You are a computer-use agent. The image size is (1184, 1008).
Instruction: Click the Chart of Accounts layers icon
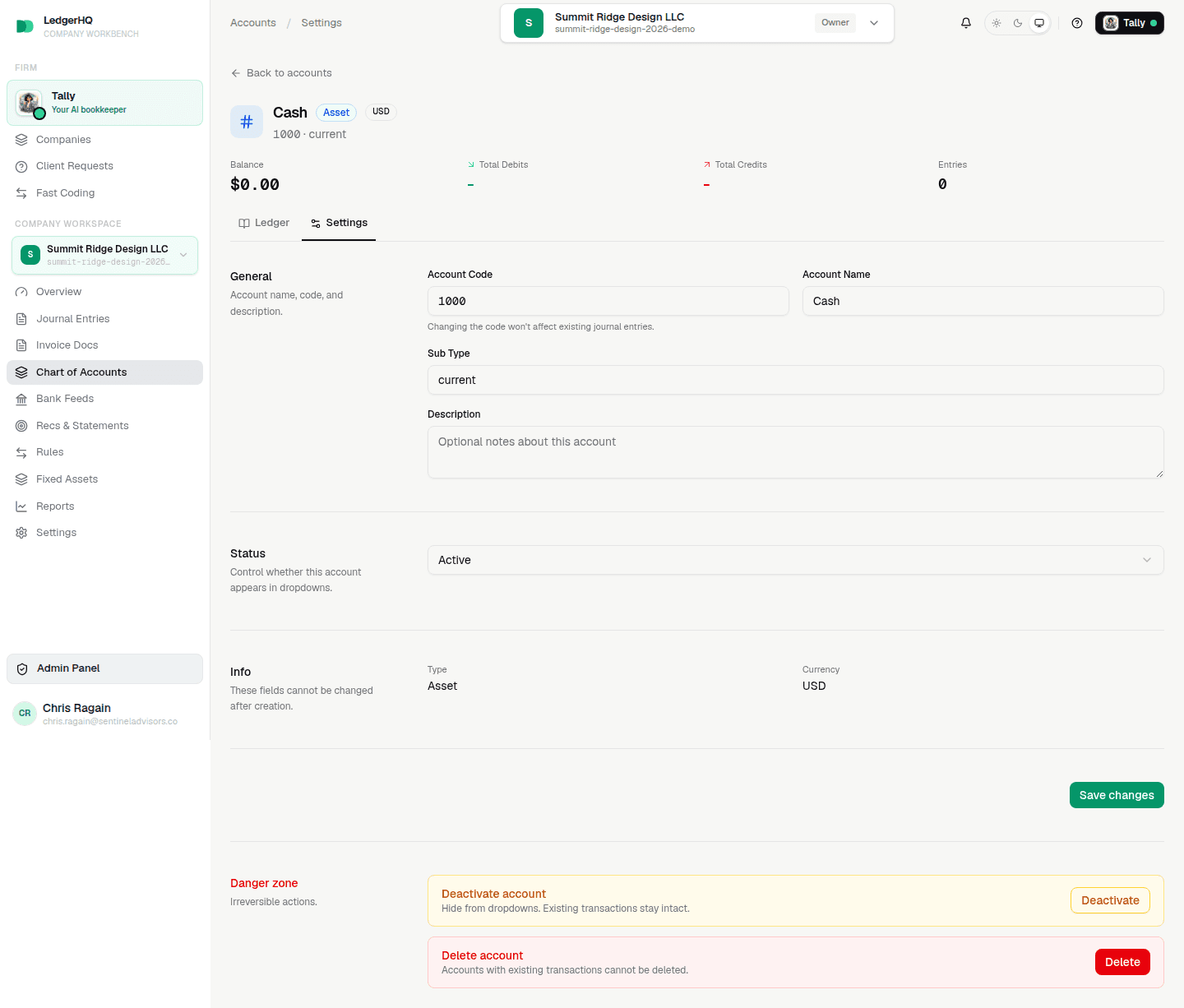click(x=21, y=372)
